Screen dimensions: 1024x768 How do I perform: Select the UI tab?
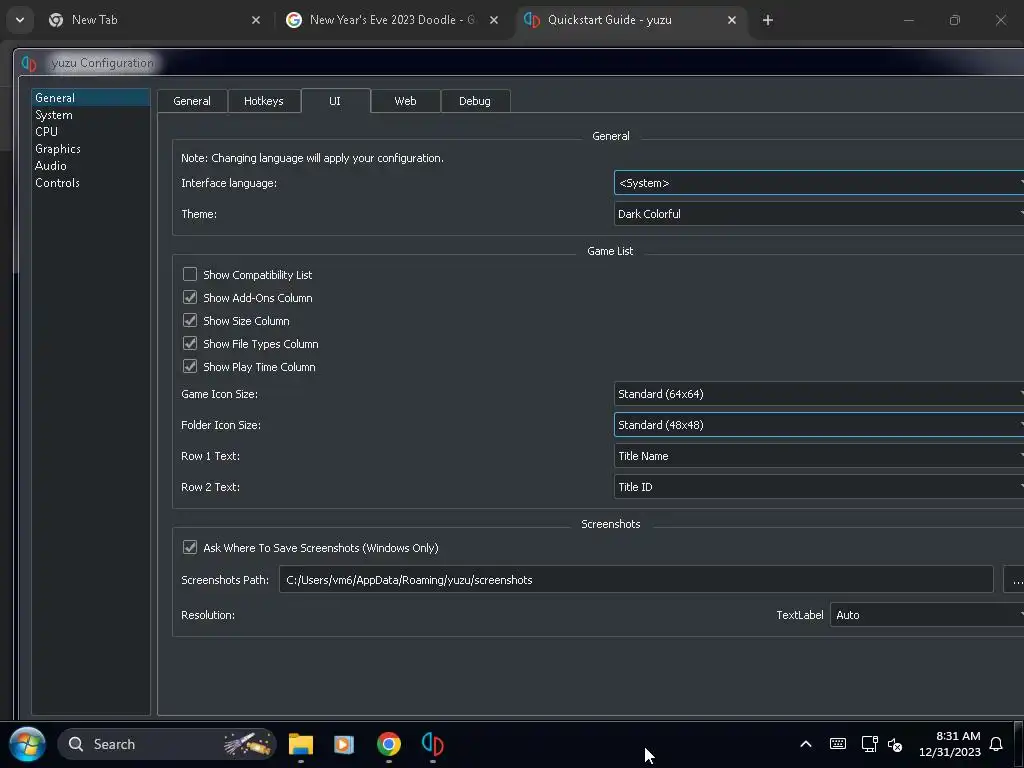point(335,101)
